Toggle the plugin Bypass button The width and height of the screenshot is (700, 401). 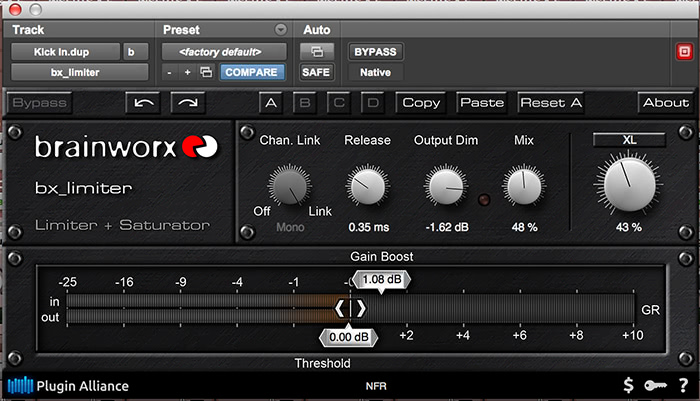(x=39, y=103)
